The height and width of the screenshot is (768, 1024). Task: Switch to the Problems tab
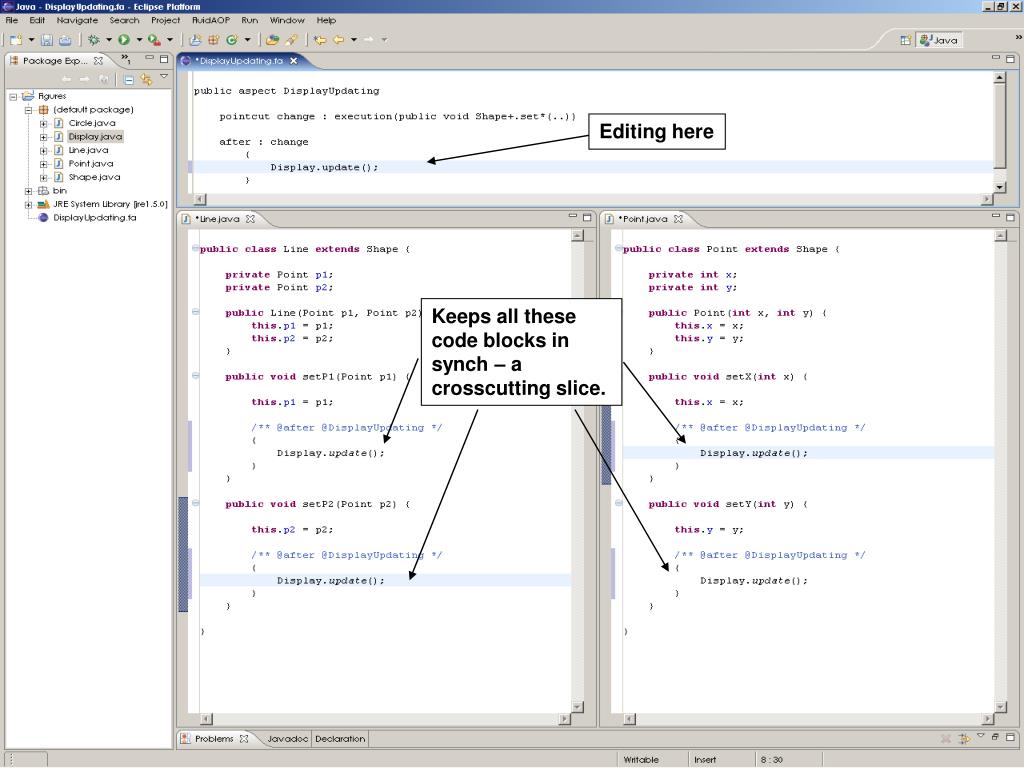[214, 739]
